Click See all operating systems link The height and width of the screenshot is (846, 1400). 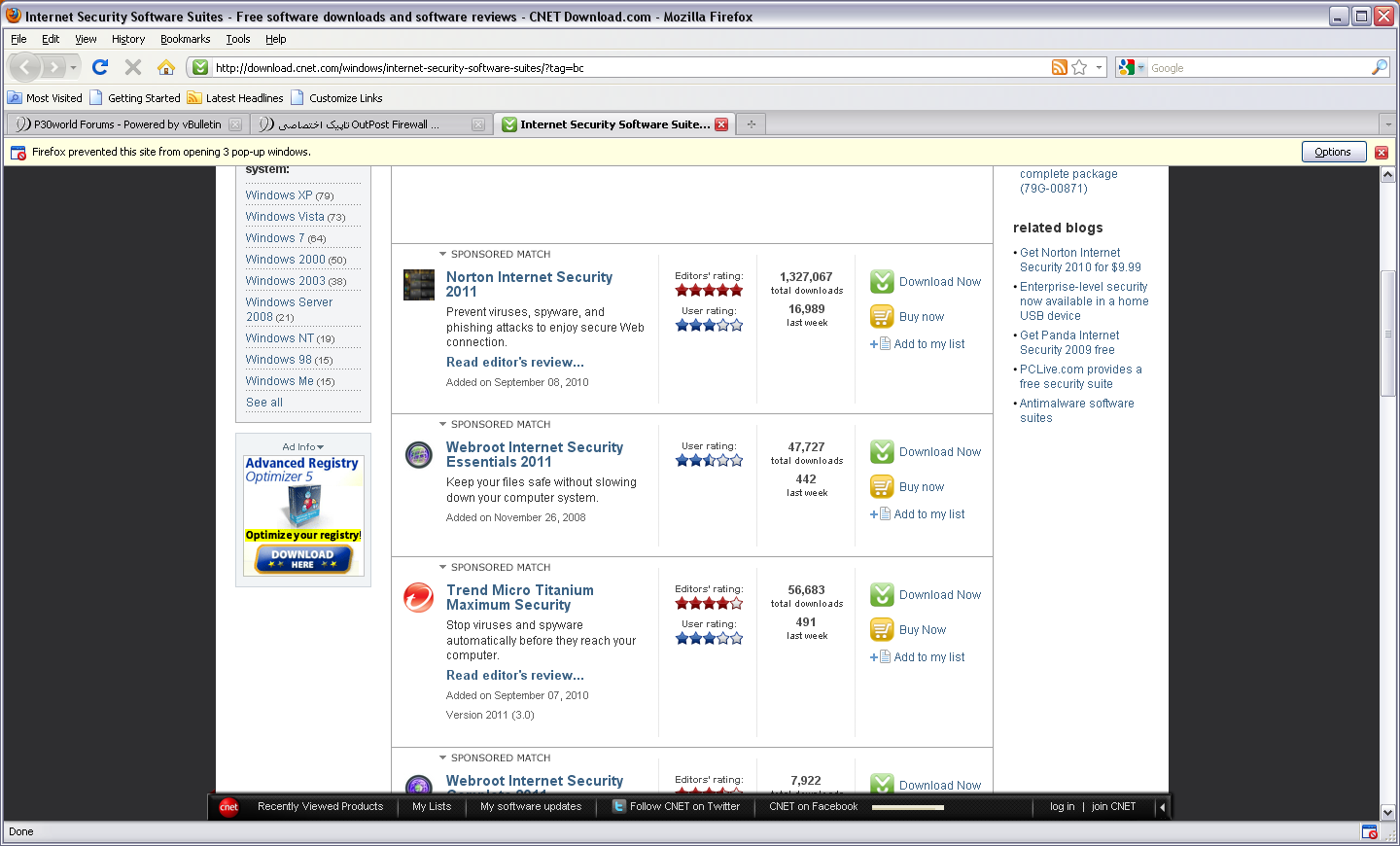pos(264,403)
